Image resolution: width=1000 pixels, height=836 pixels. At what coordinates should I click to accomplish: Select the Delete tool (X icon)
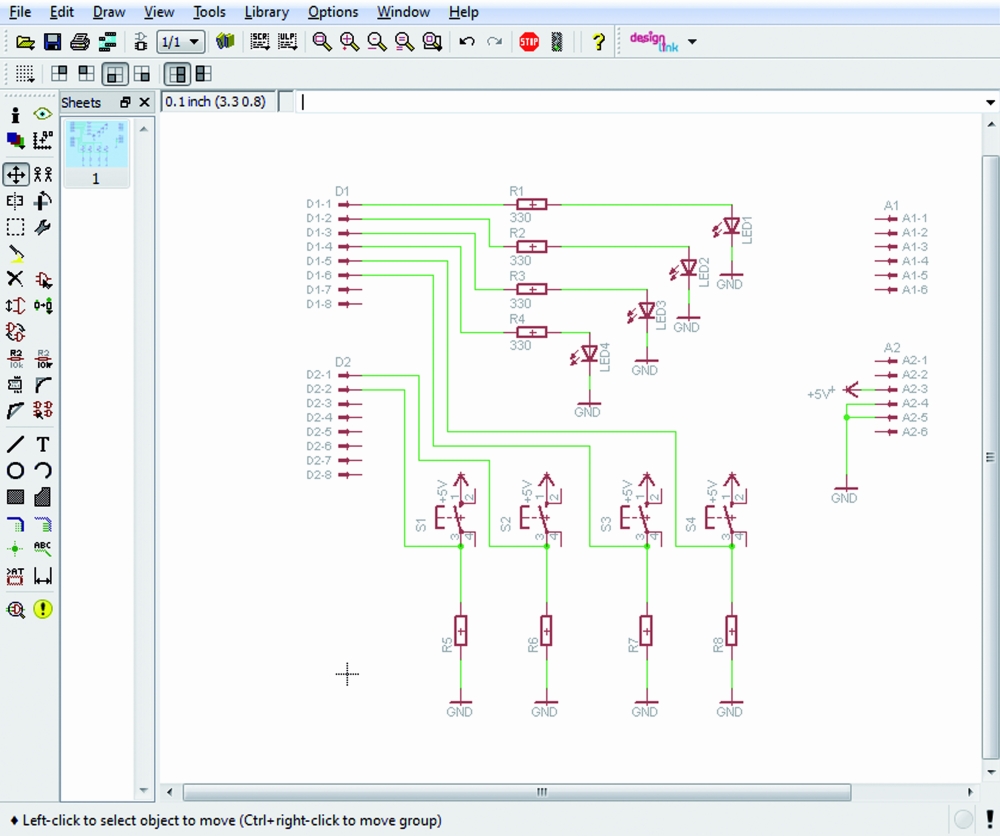[15, 279]
